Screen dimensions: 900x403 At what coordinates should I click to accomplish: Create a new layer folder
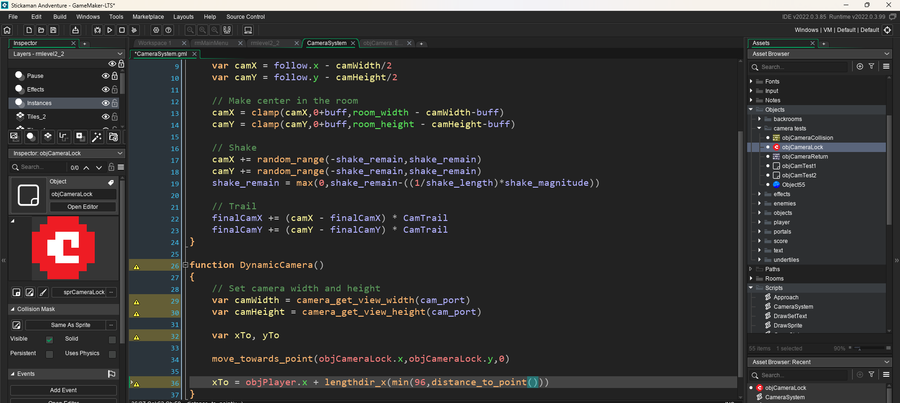113,136
